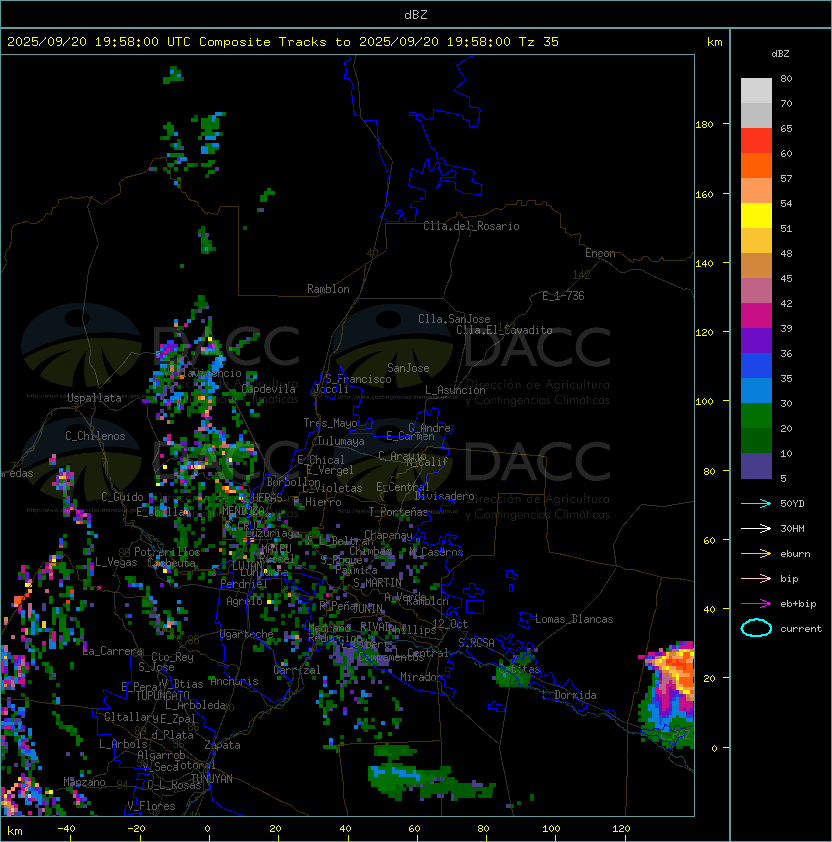Click the E_1-736 map label

pyautogui.click(x=563, y=296)
